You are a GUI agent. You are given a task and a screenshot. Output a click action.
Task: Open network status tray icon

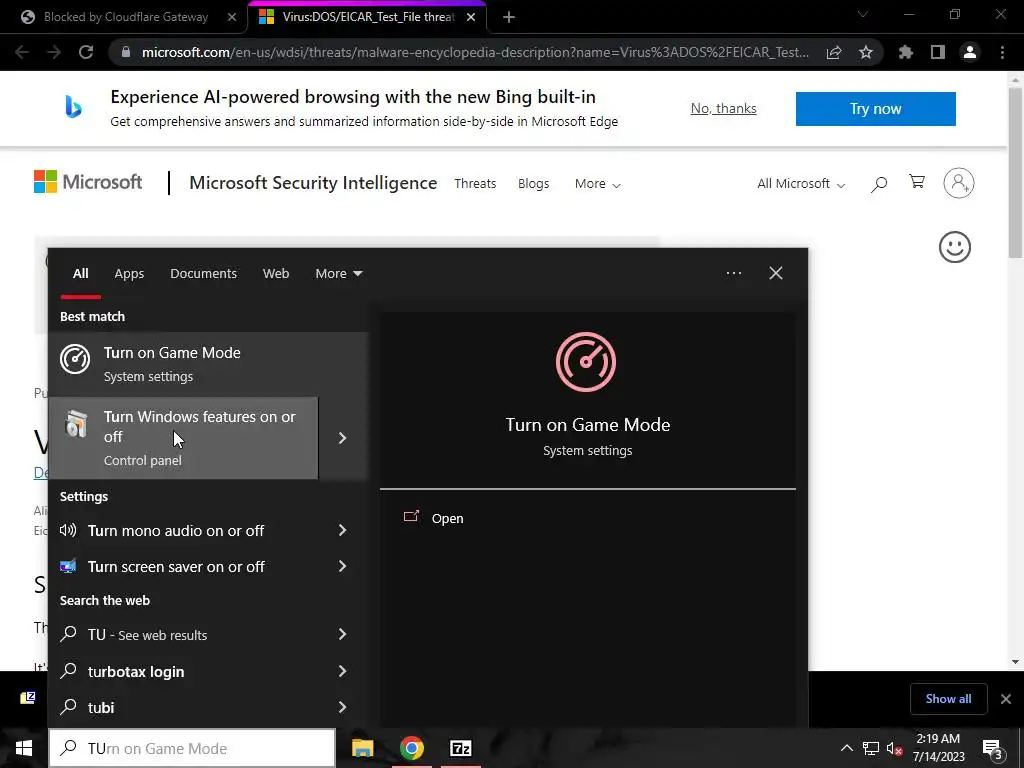click(871, 748)
